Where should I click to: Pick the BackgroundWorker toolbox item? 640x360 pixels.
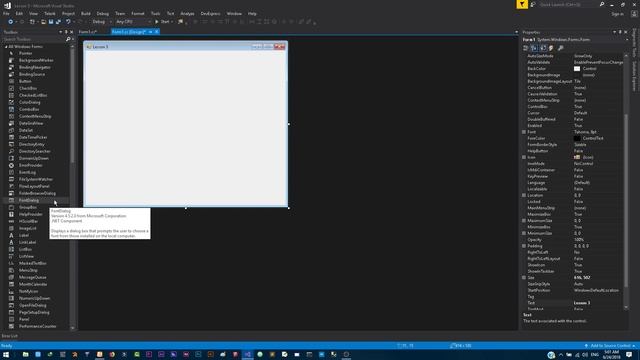[x=36, y=60]
